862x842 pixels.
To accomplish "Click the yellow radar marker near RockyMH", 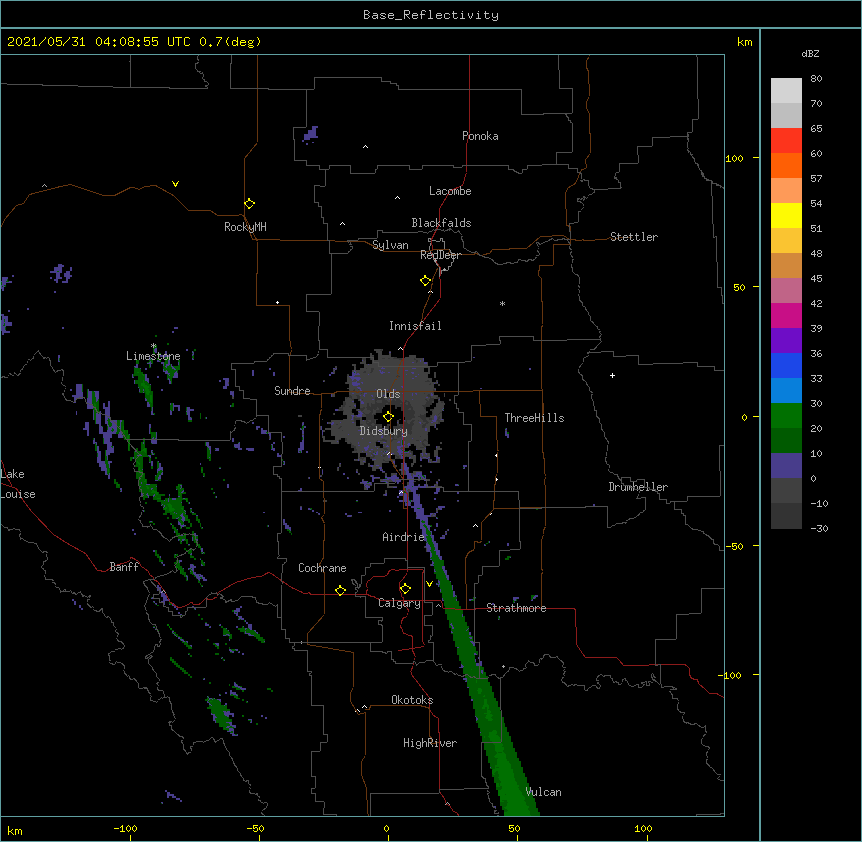I will click(x=249, y=204).
